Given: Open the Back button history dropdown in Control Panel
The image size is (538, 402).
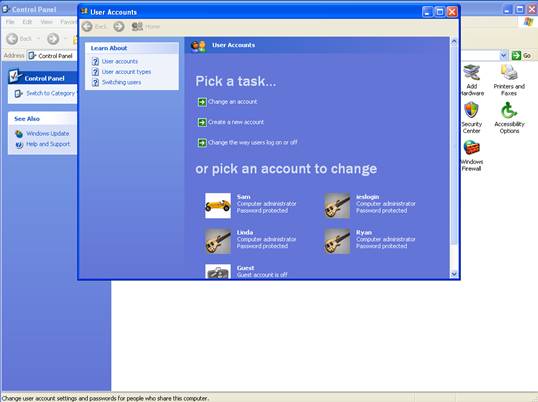Looking at the screenshot, I should click(x=38, y=39).
